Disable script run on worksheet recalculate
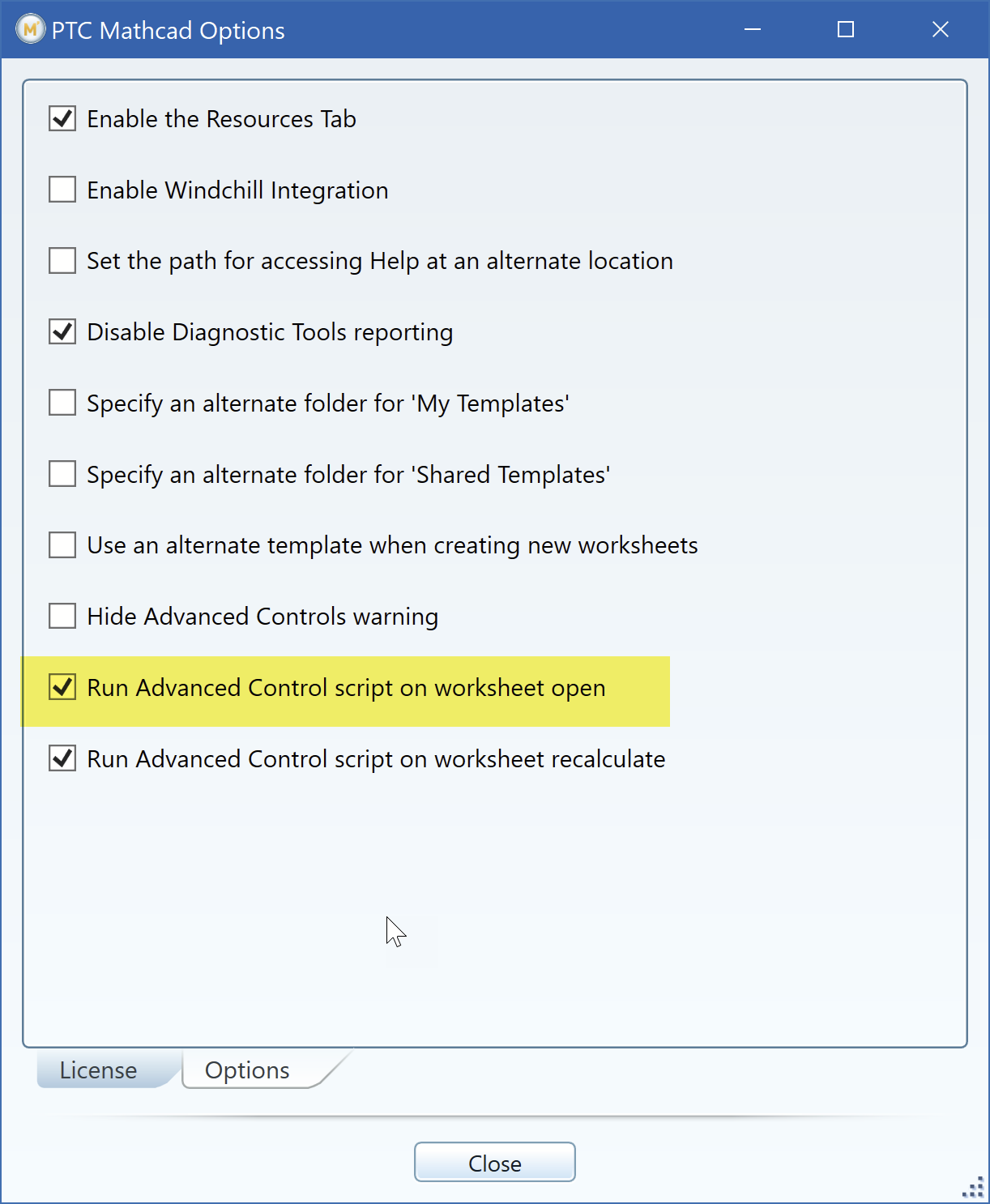Screen dimensions: 990x1204 [62, 758]
